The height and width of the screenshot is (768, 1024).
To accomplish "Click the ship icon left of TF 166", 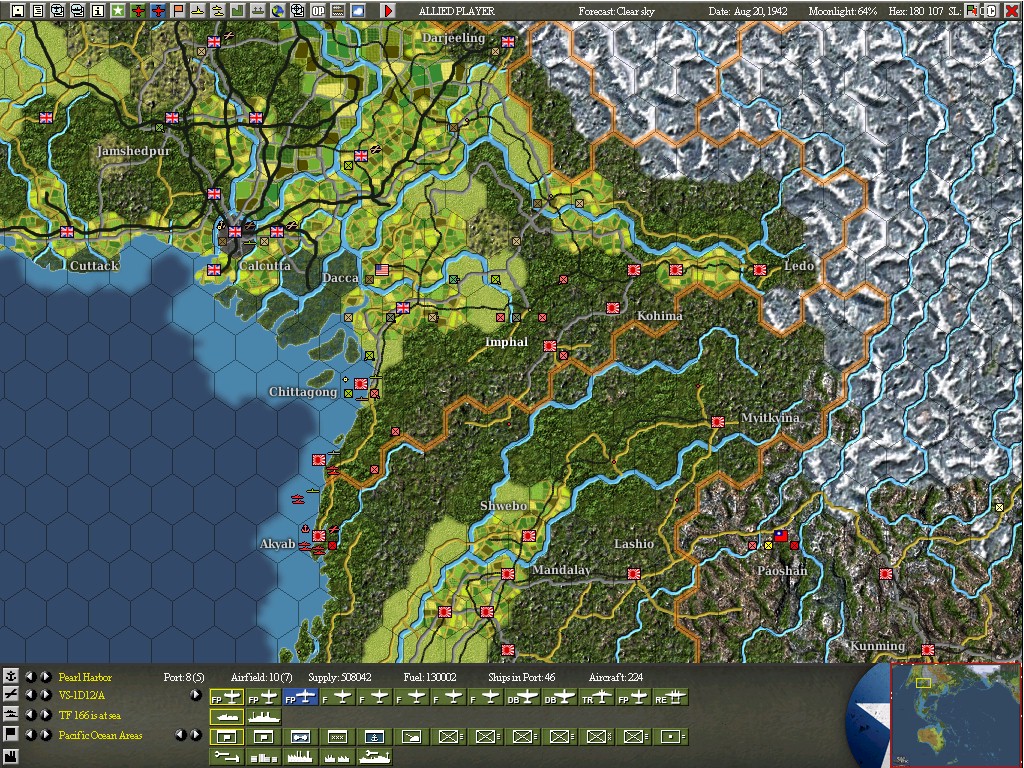I will (x=10, y=714).
